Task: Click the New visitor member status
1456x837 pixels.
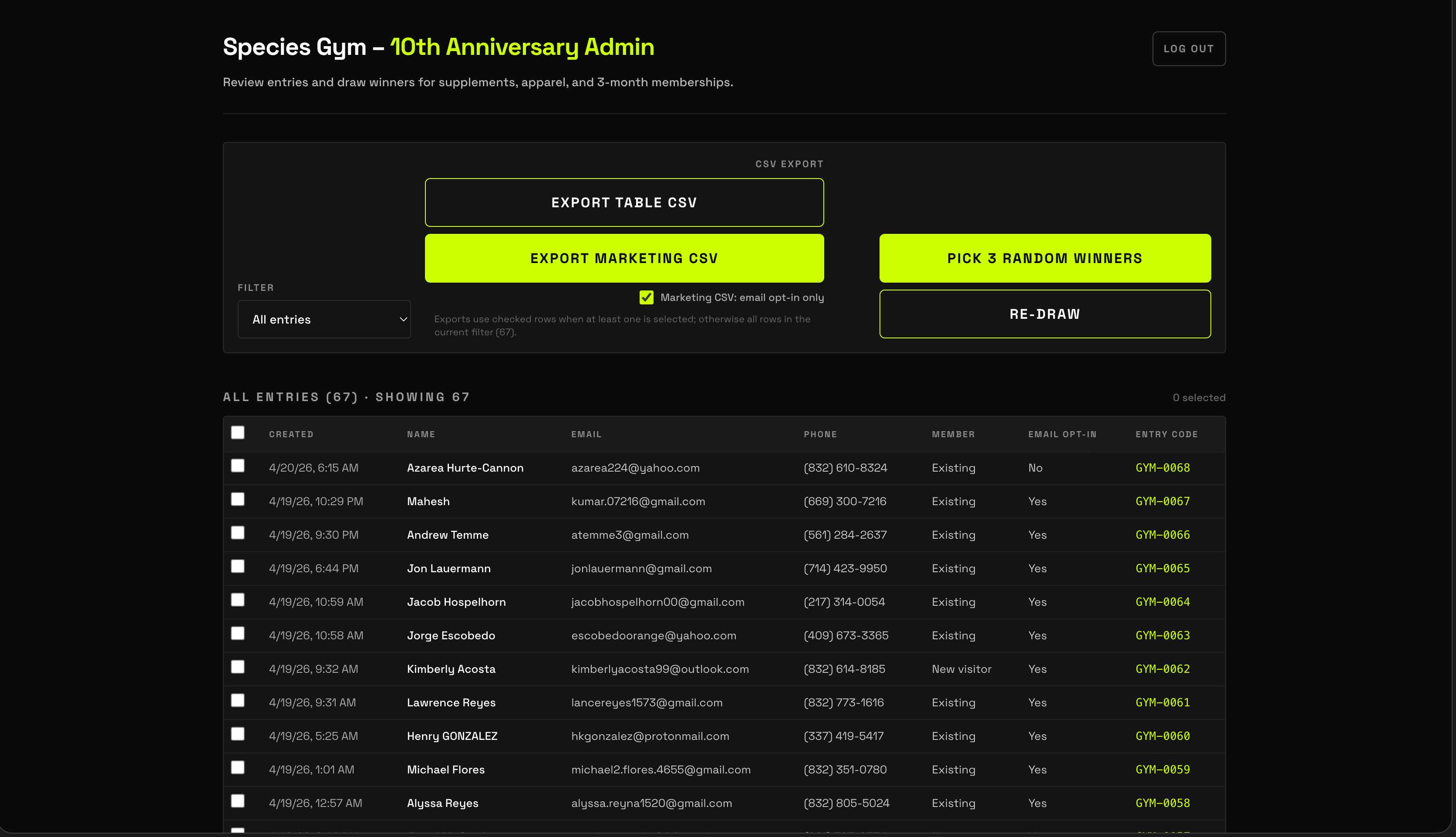Action: (x=961, y=669)
